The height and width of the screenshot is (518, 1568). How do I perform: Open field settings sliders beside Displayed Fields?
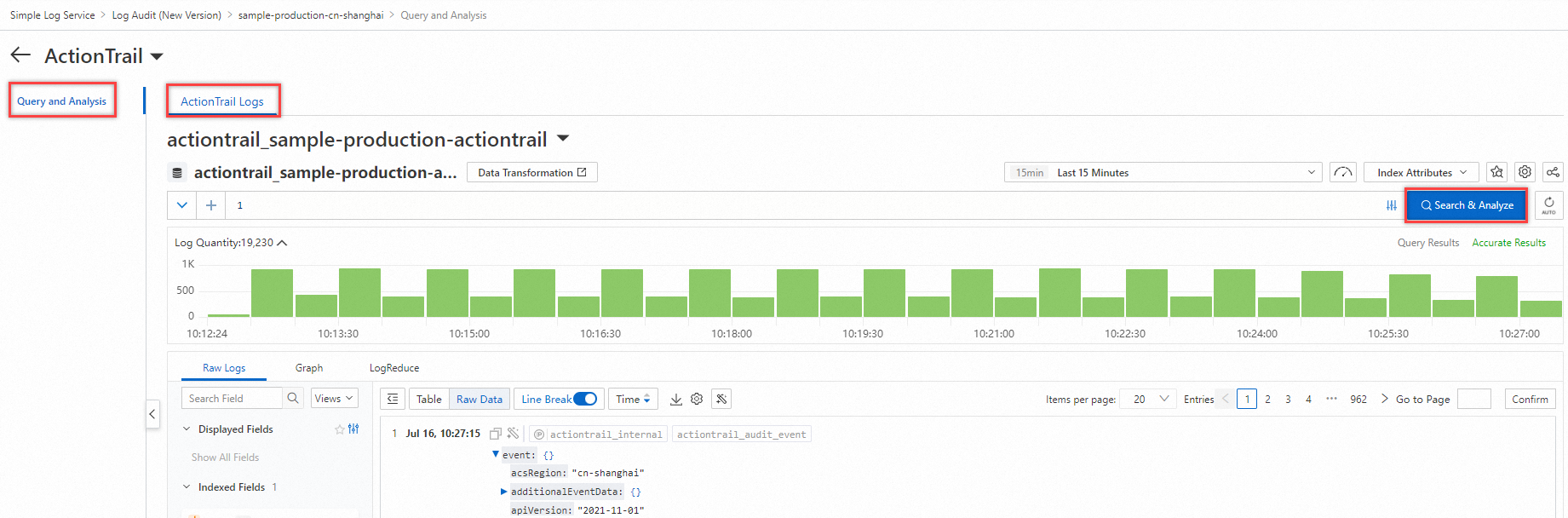point(353,429)
